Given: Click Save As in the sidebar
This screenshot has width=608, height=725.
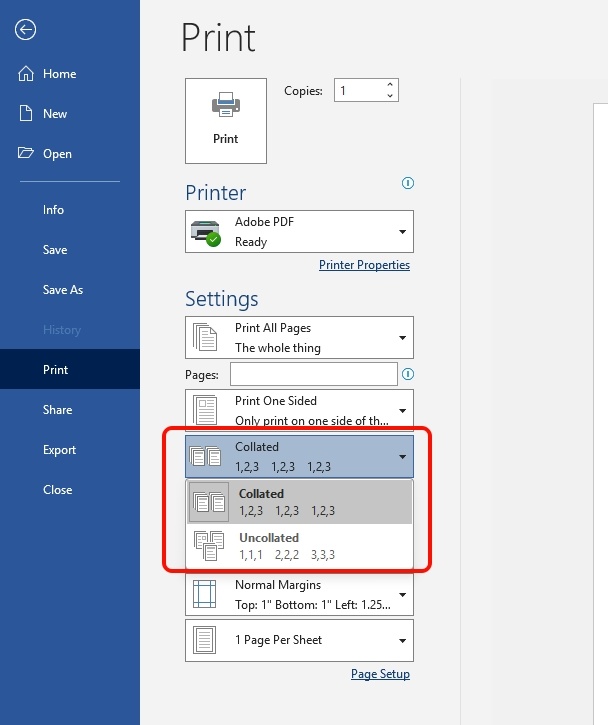Looking at the screenshot, I should (70, 289).
